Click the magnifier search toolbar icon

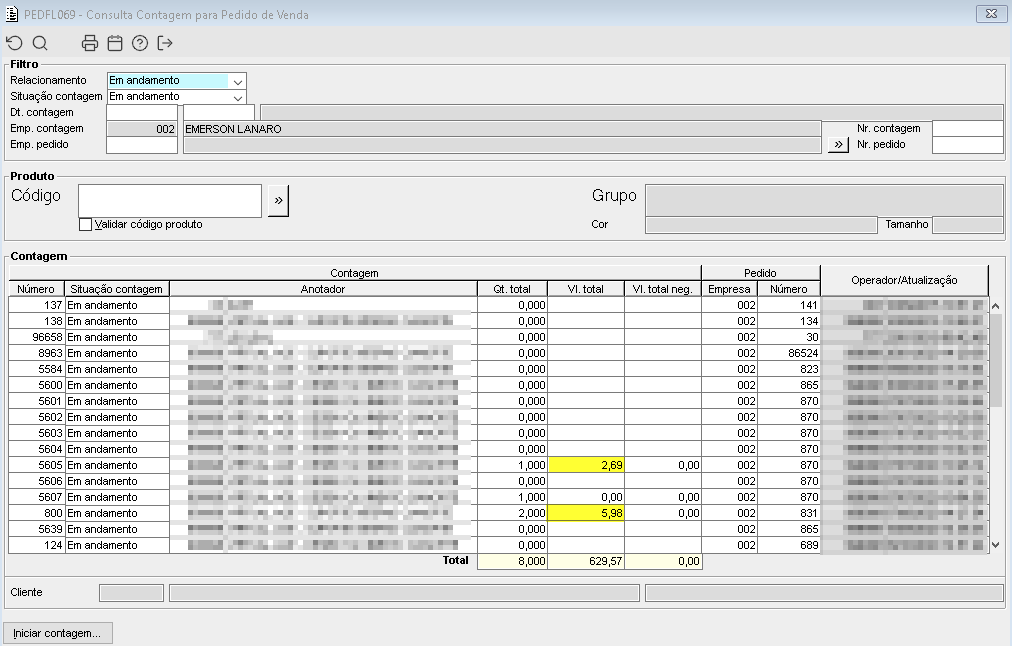(40, 43)
